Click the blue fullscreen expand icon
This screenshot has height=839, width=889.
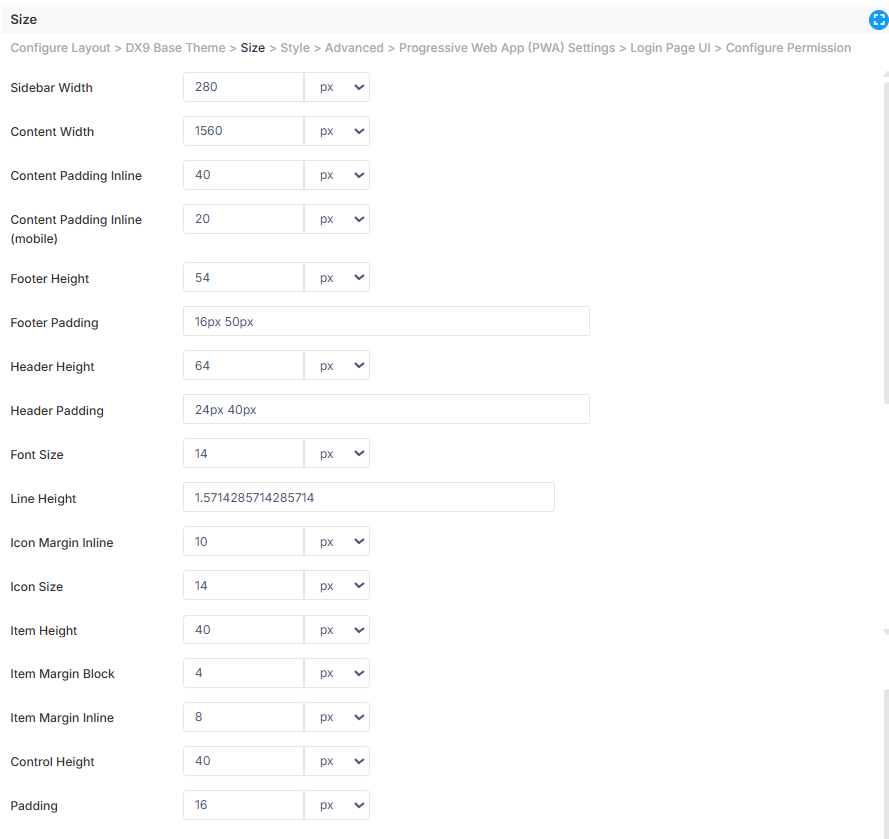pyautogui.click(x=878, y=20)
